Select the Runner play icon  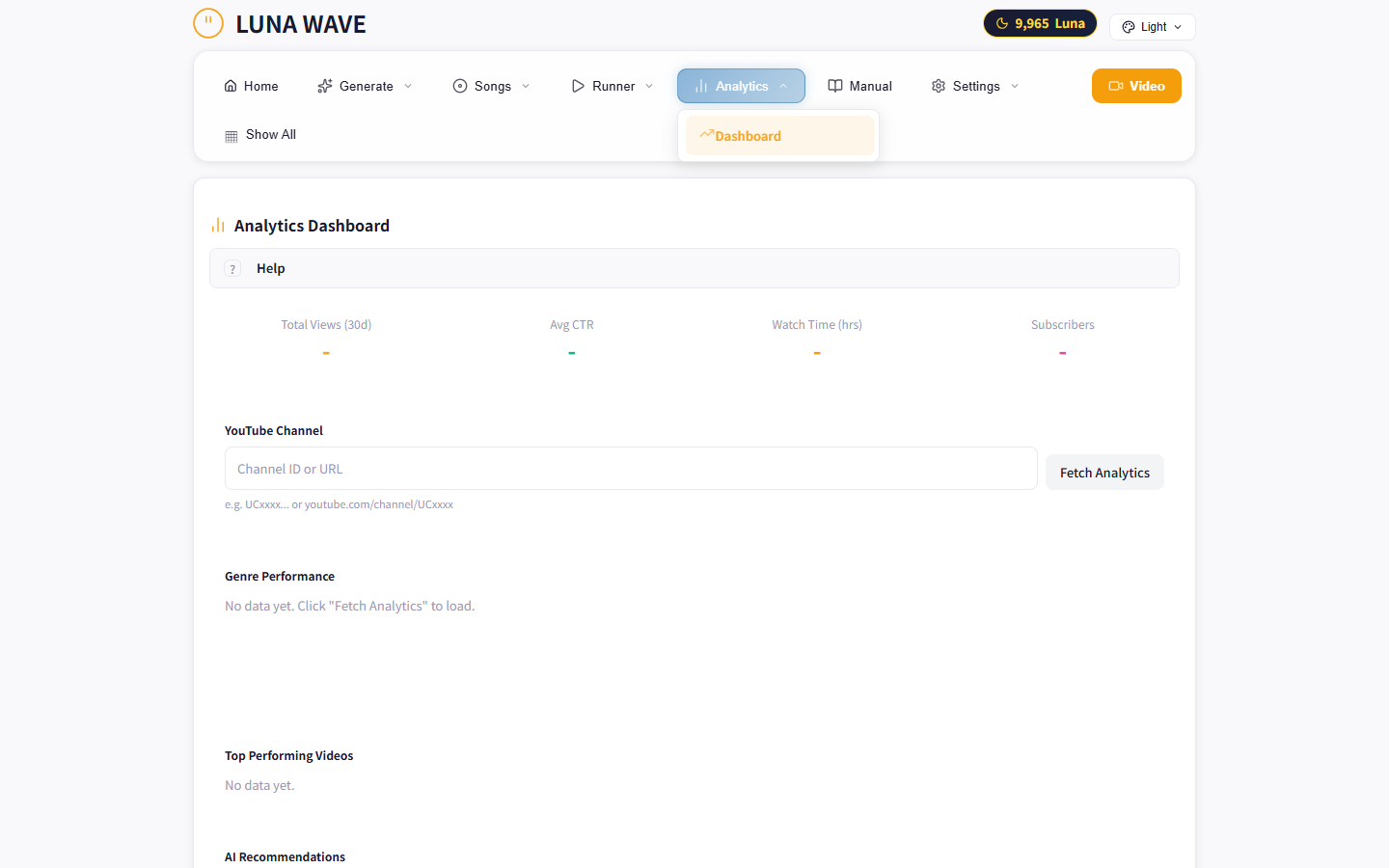click(x=578, y=86)
